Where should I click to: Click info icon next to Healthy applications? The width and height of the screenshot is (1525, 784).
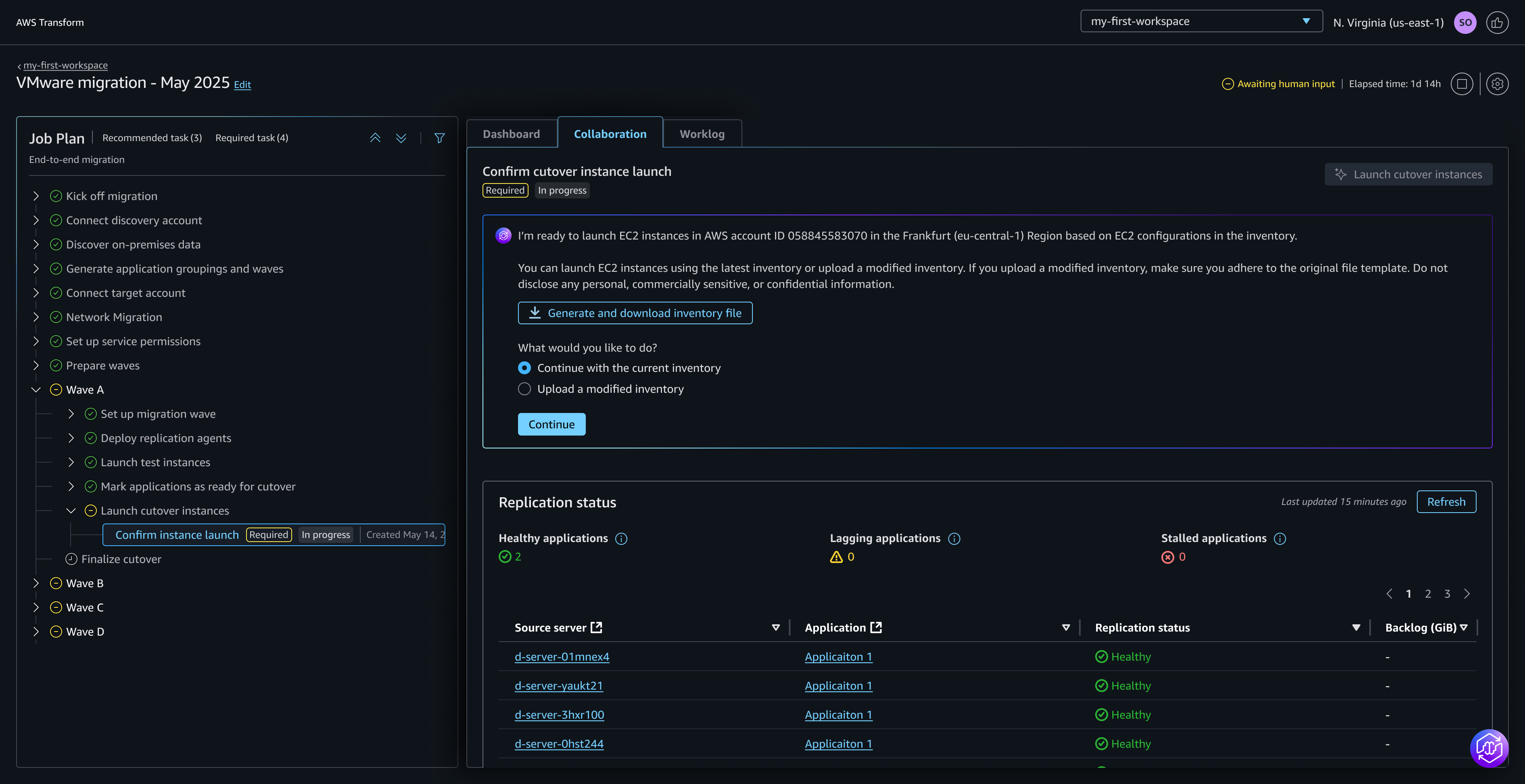[621, 538]
